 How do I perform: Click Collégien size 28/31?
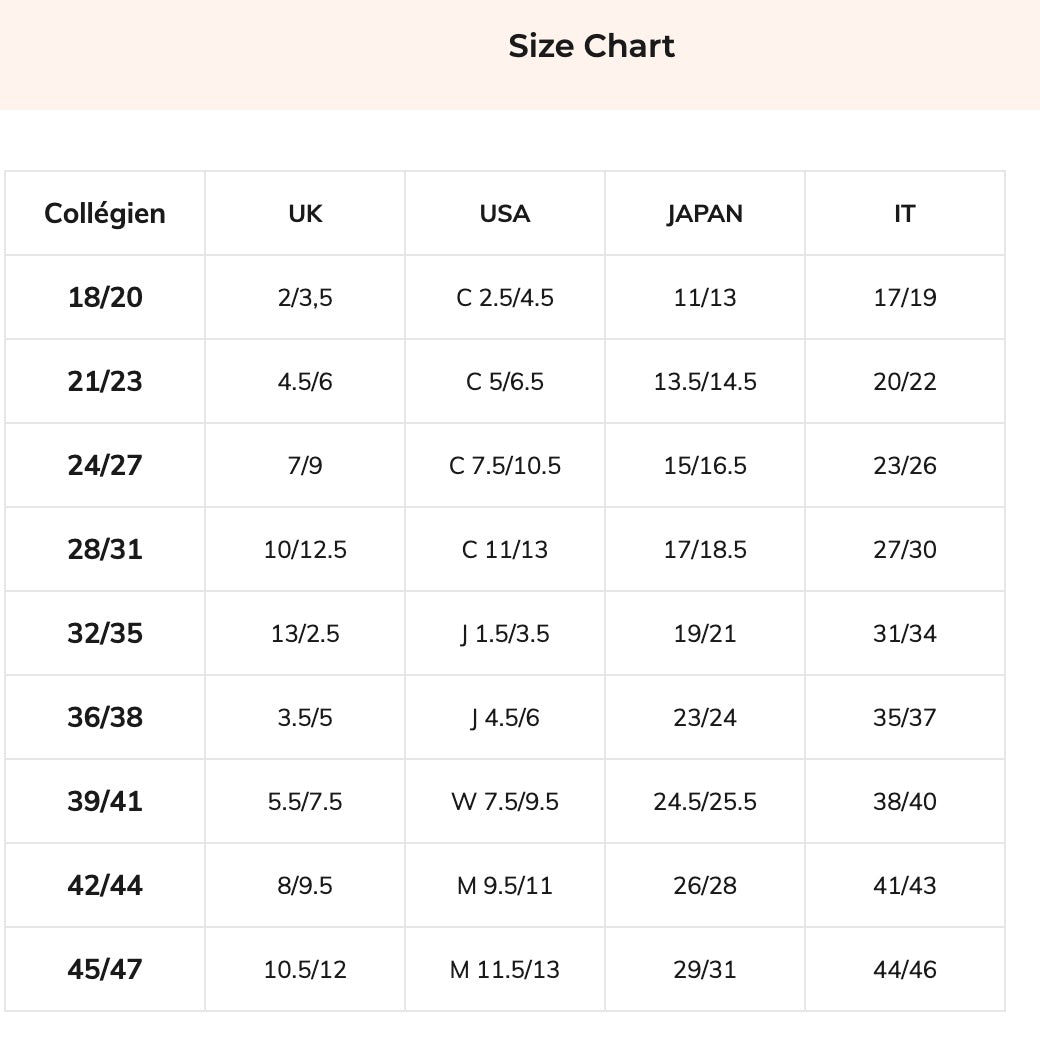105,549
